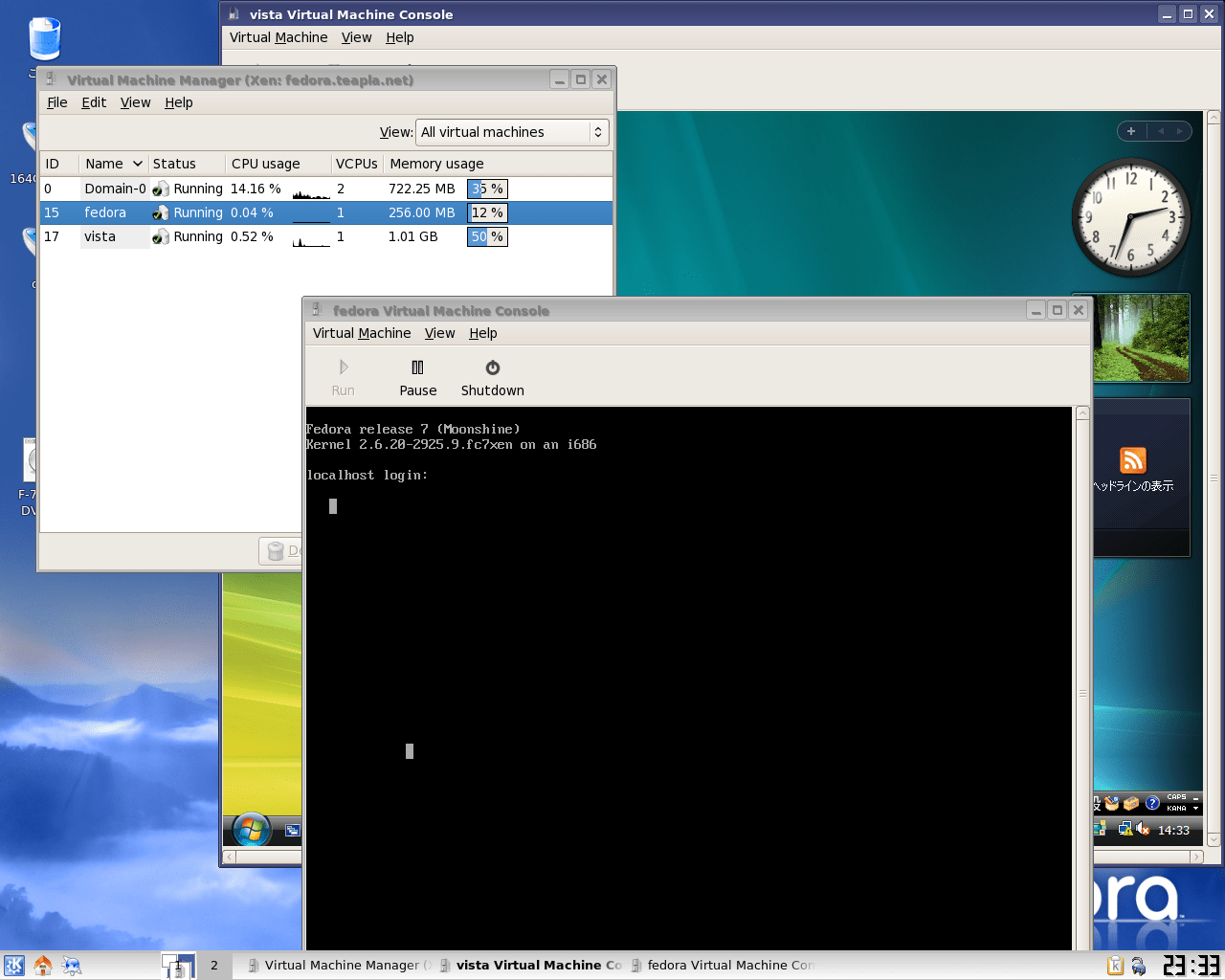Viewport: 1225px width, 980px height.
Task: Open the View combo box 'All virtual machines'
Action: point(513,132)
